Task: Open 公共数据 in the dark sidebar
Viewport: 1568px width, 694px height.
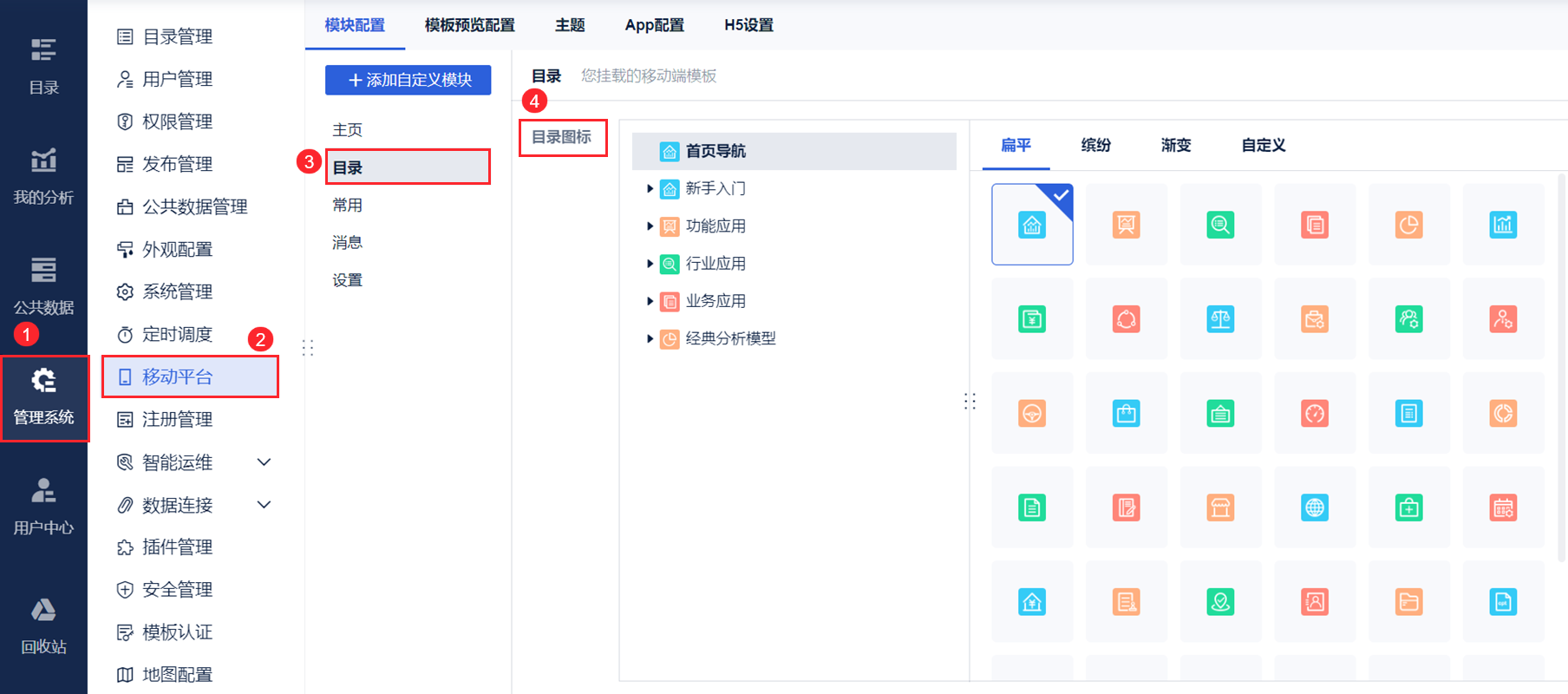Action: pyautogui.click(x=43, y=286)
